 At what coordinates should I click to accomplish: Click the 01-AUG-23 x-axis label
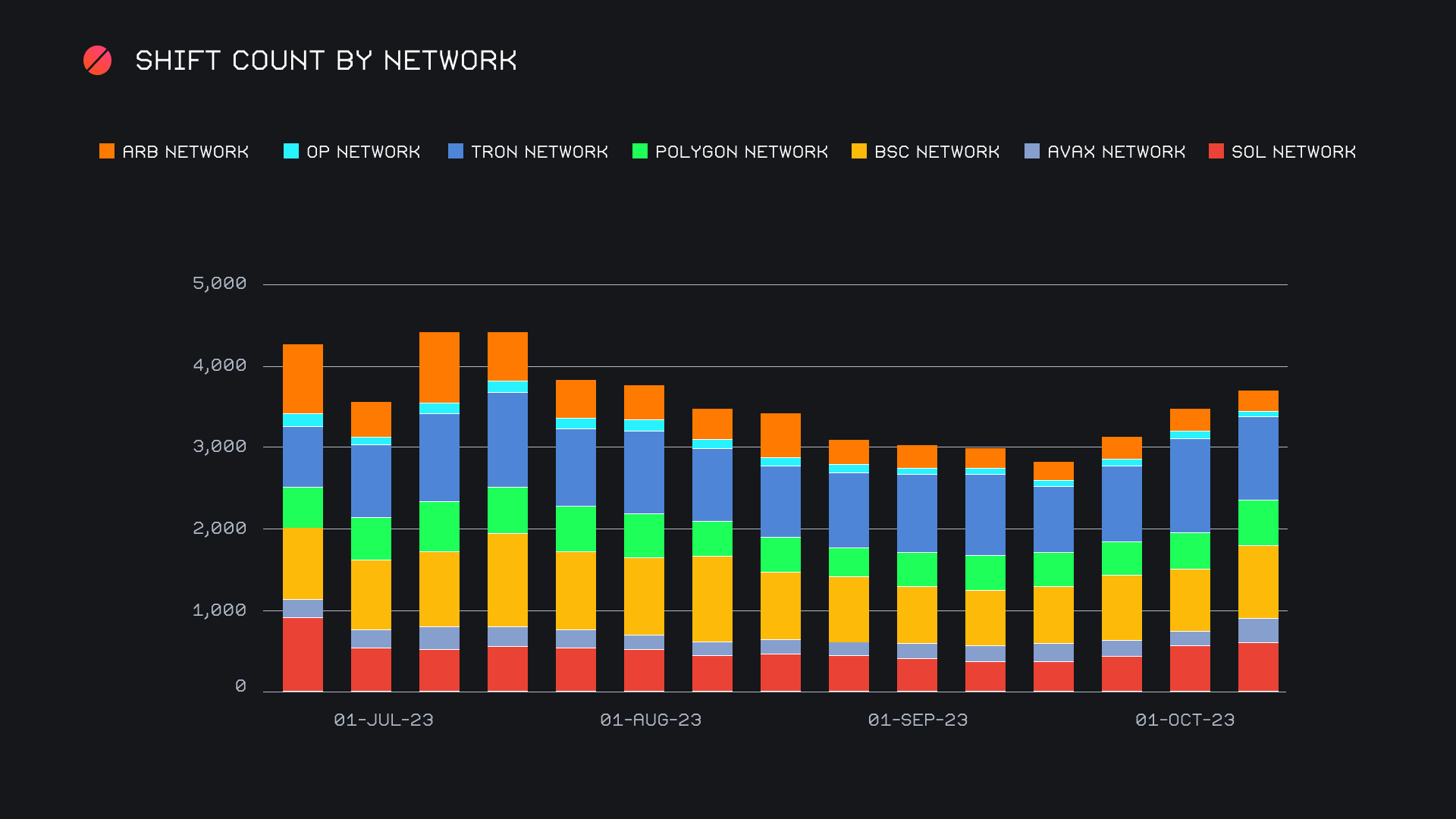click(651, 720)
